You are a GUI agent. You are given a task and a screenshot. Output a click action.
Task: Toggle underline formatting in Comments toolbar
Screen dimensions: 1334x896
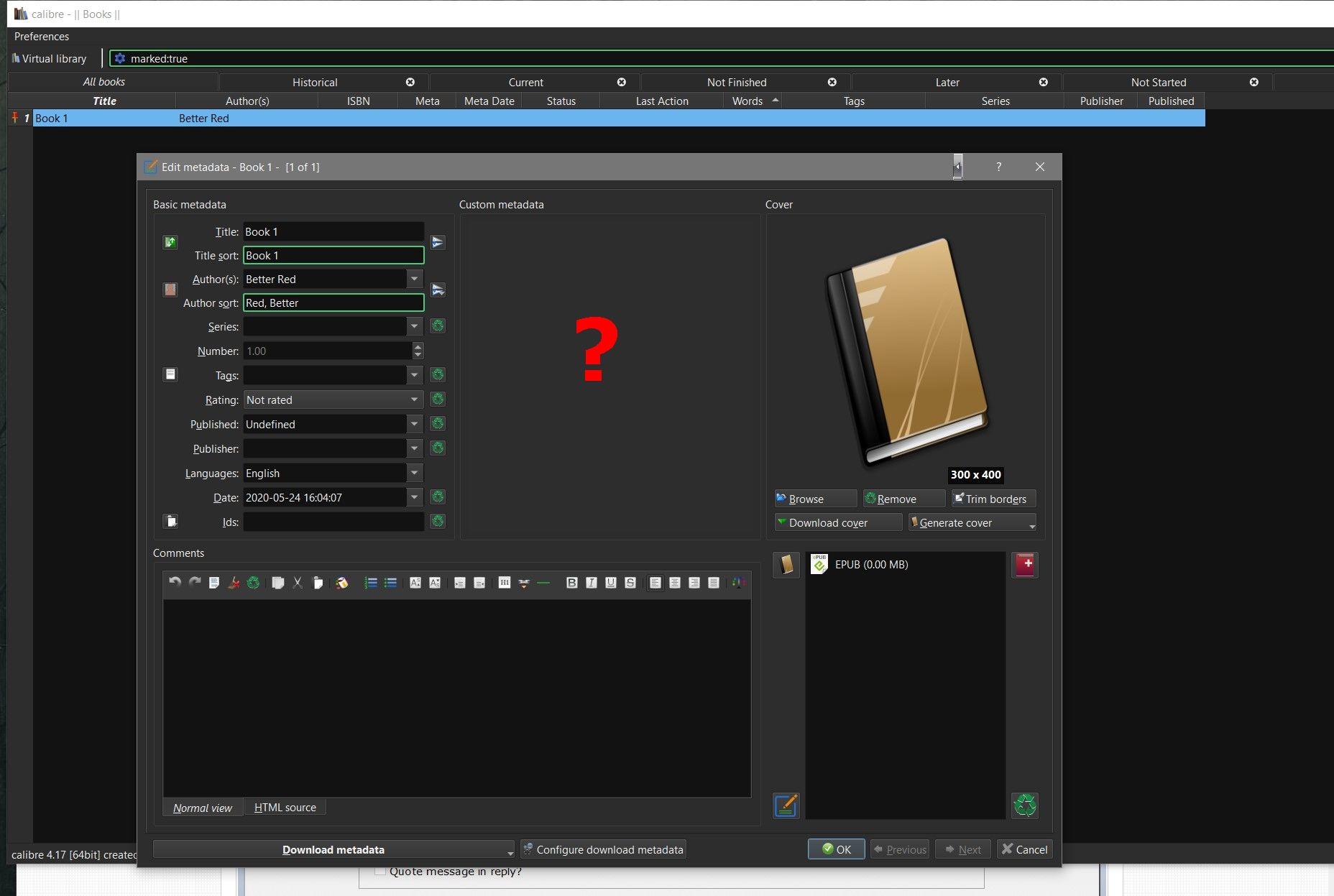(x=610, y=583)
